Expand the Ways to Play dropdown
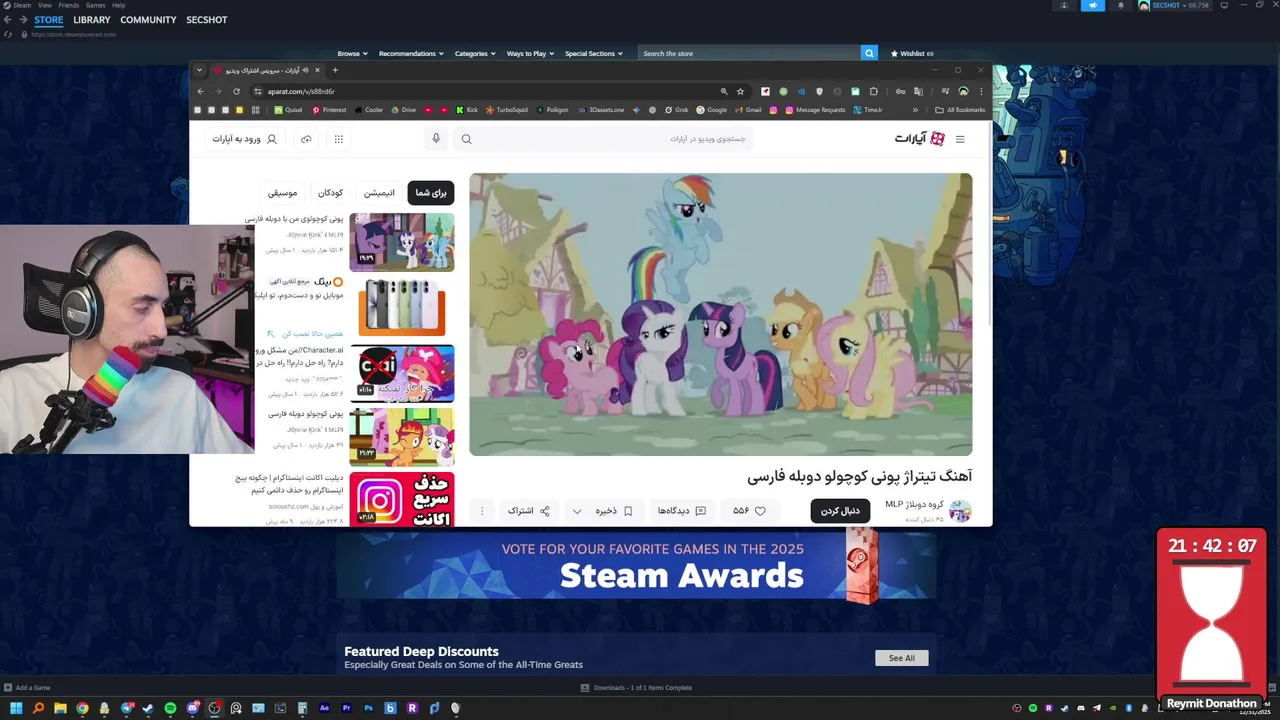Viewport: 1280px width, 720px height. click(530, 53)
